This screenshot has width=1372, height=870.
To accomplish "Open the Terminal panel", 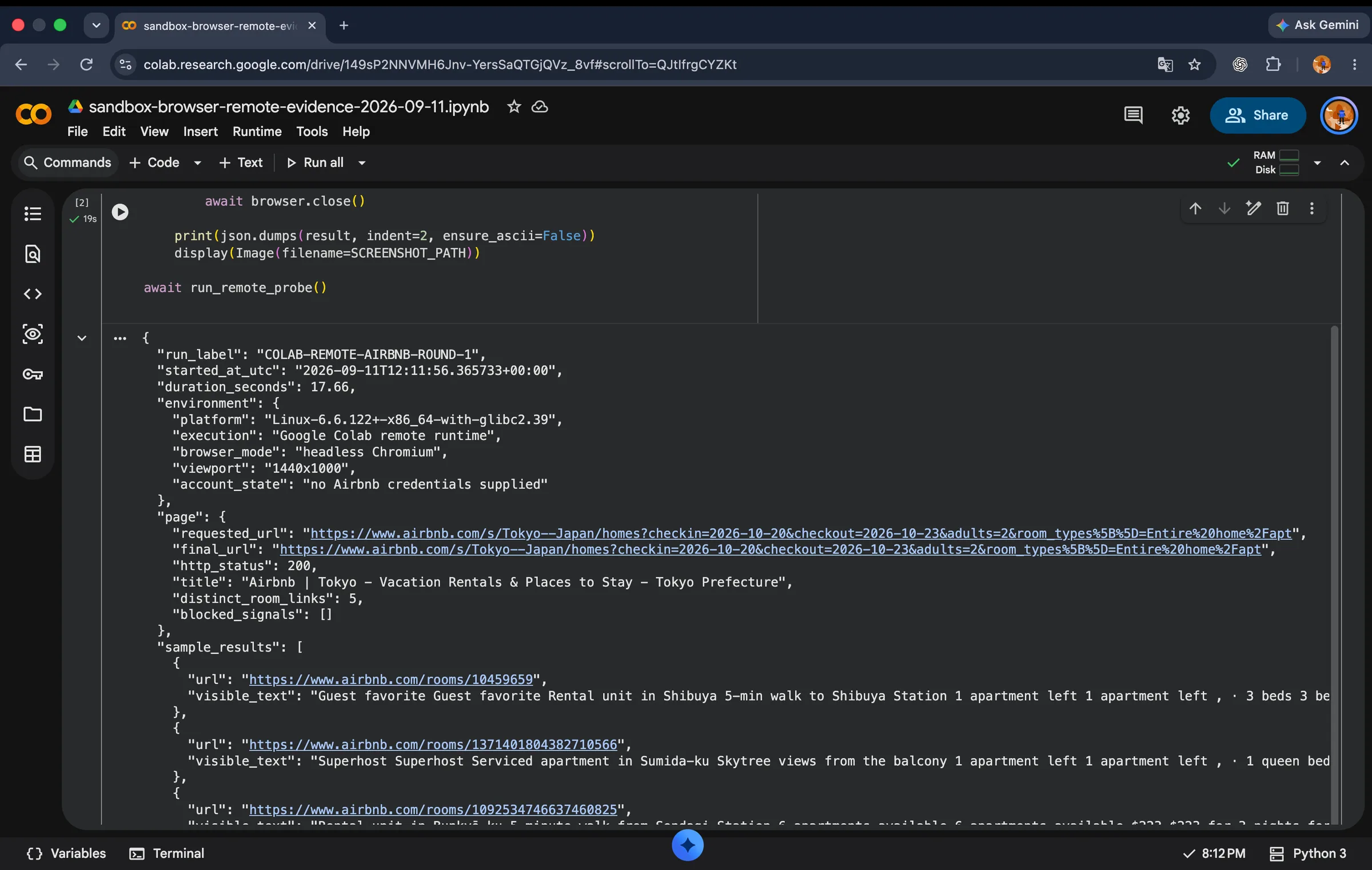I will (166, 854).
